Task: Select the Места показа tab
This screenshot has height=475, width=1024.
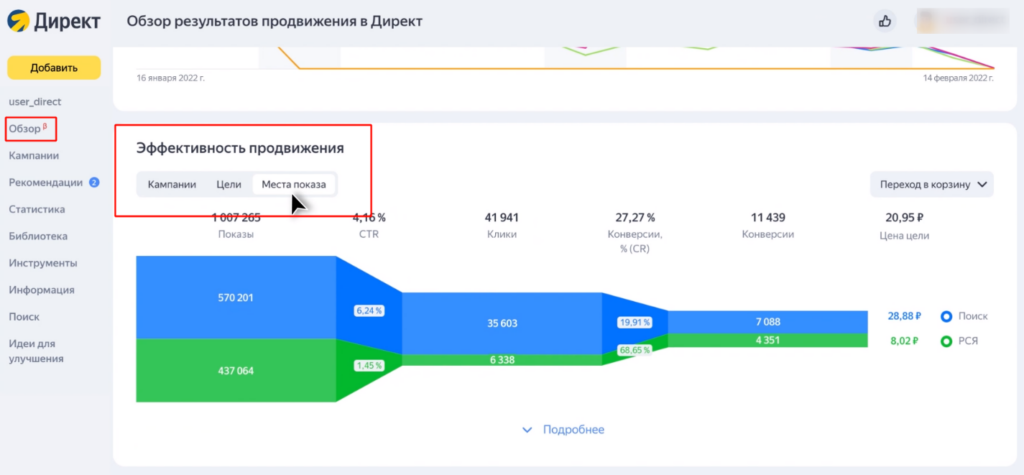Action: pyautogui.click(x=294, y=184)
